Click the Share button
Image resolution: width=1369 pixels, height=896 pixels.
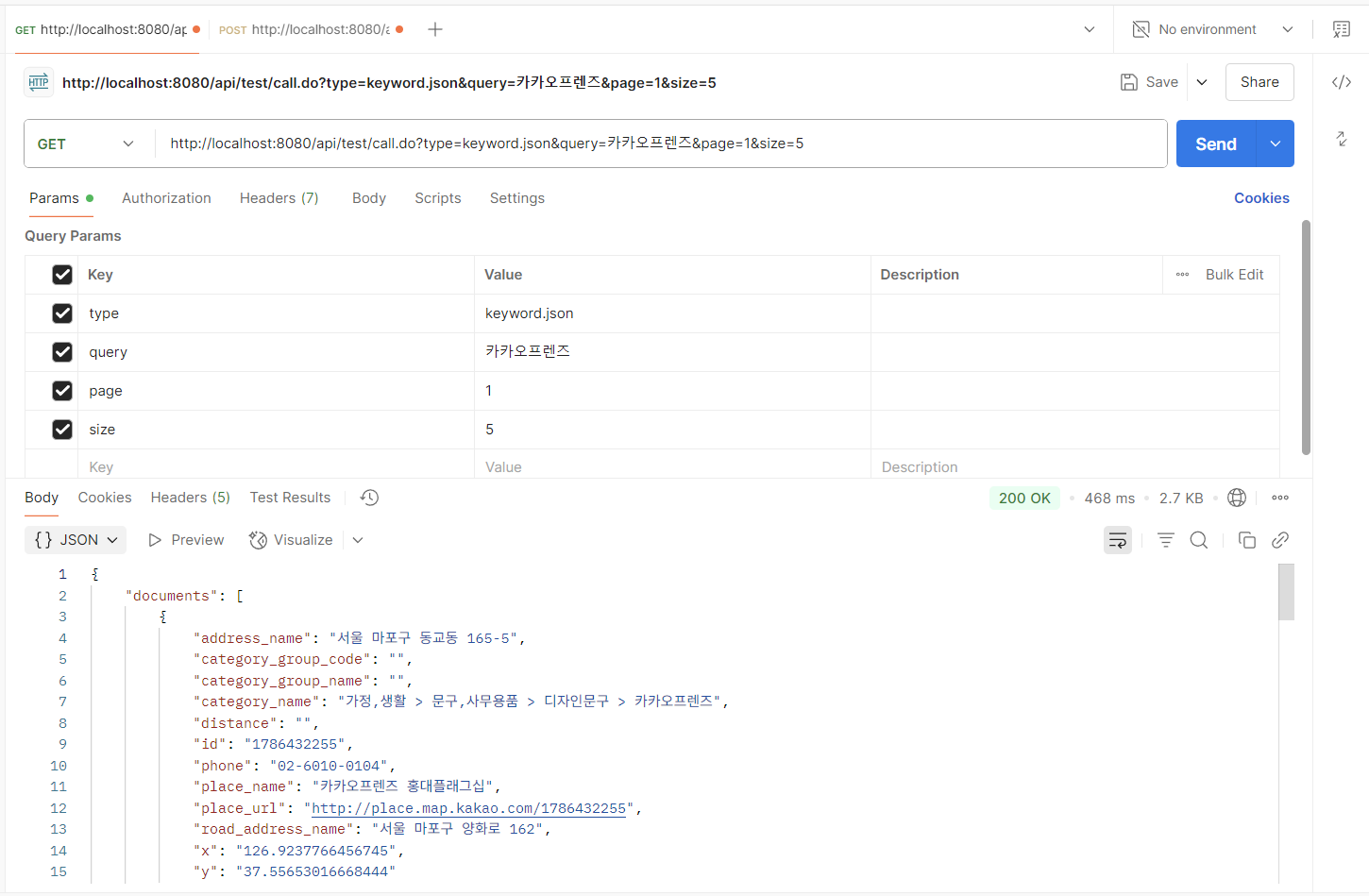point(1259,82)
